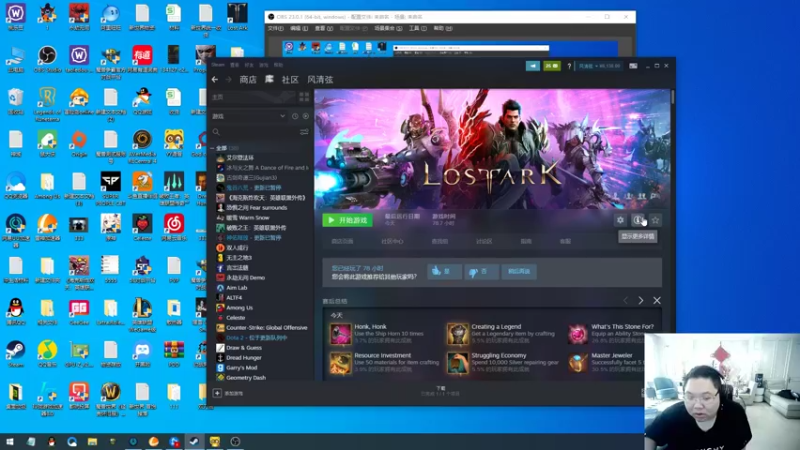
Task: Open the Origin desktop shortcut
Action: click(79, 143)
